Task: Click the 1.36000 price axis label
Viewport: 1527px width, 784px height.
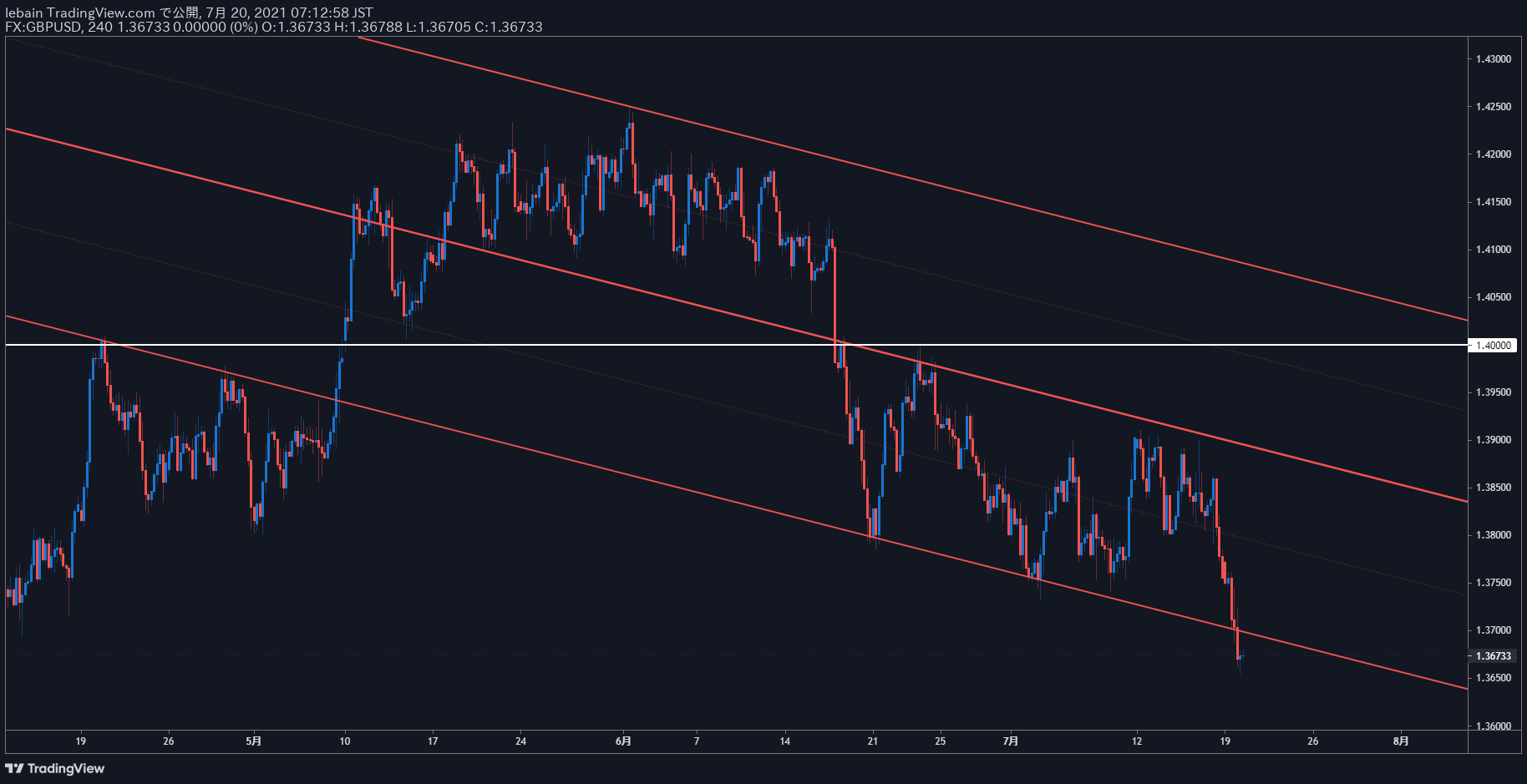Action: [1493, 726]
